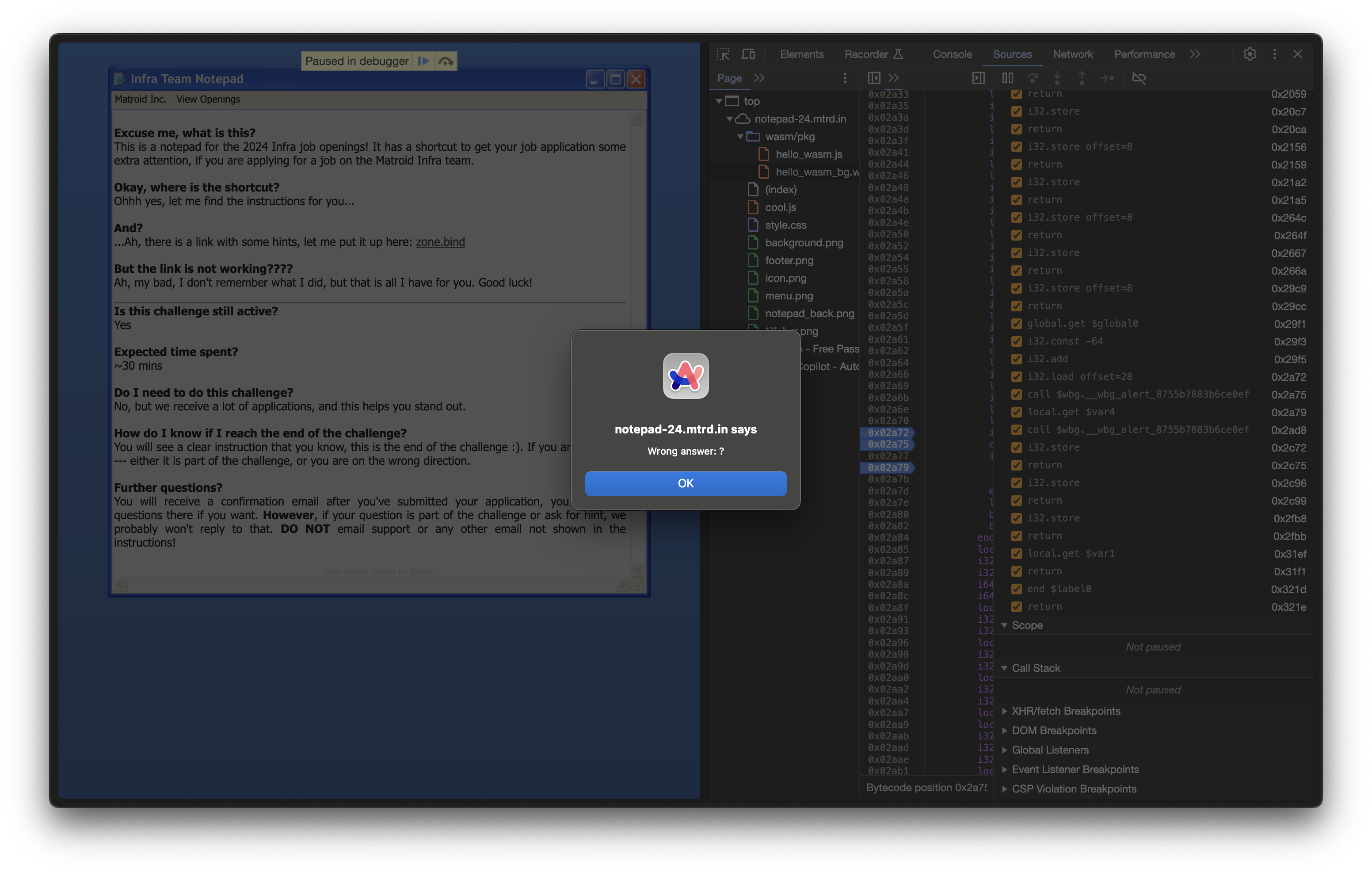
Task: Disable the i32.const -64 breakpoint
Action: 1017,341
